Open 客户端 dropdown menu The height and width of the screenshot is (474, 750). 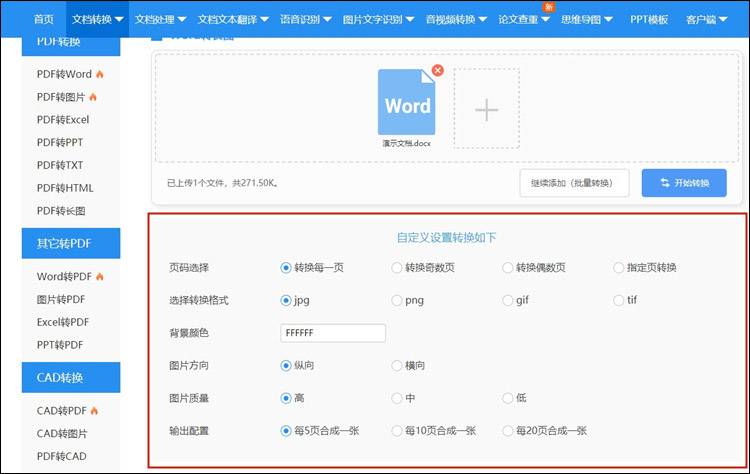pos(706,19)
